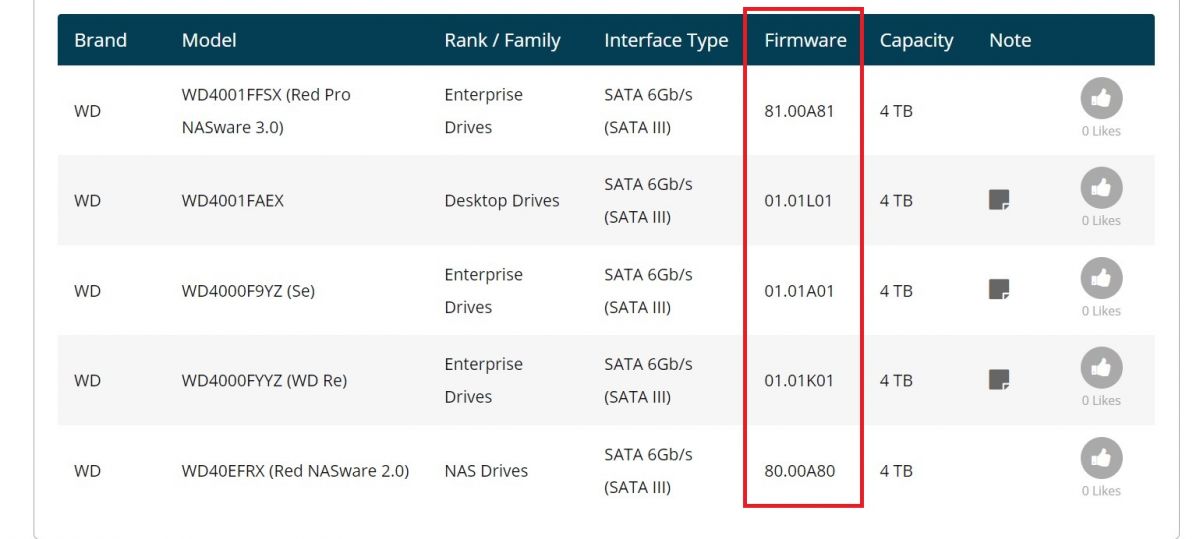Viewport: 1200px width, 539px height.
Task: Click firmware value 01.01K01
Action: [799, 381]
